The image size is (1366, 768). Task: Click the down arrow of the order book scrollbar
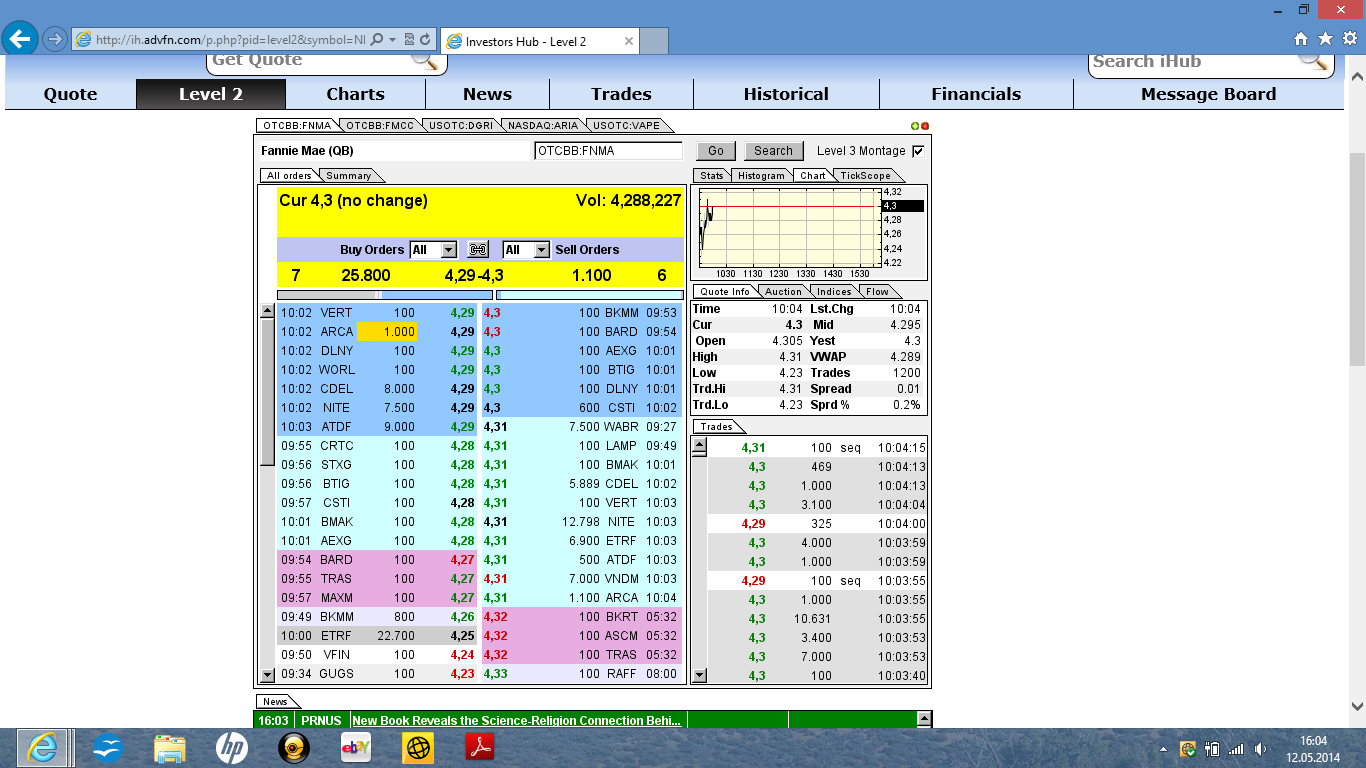265,673
